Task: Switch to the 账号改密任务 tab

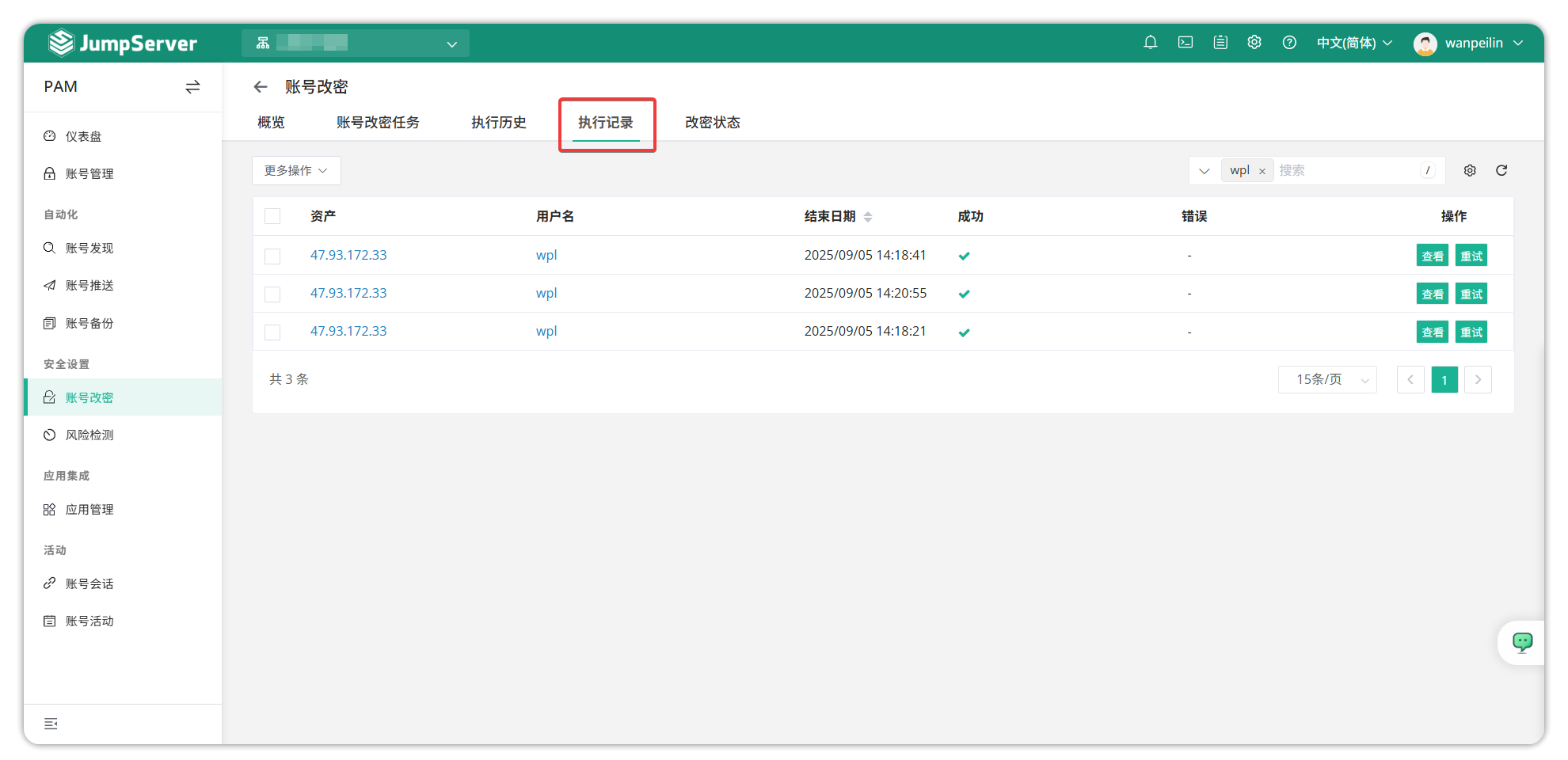Action: (378, 123)
